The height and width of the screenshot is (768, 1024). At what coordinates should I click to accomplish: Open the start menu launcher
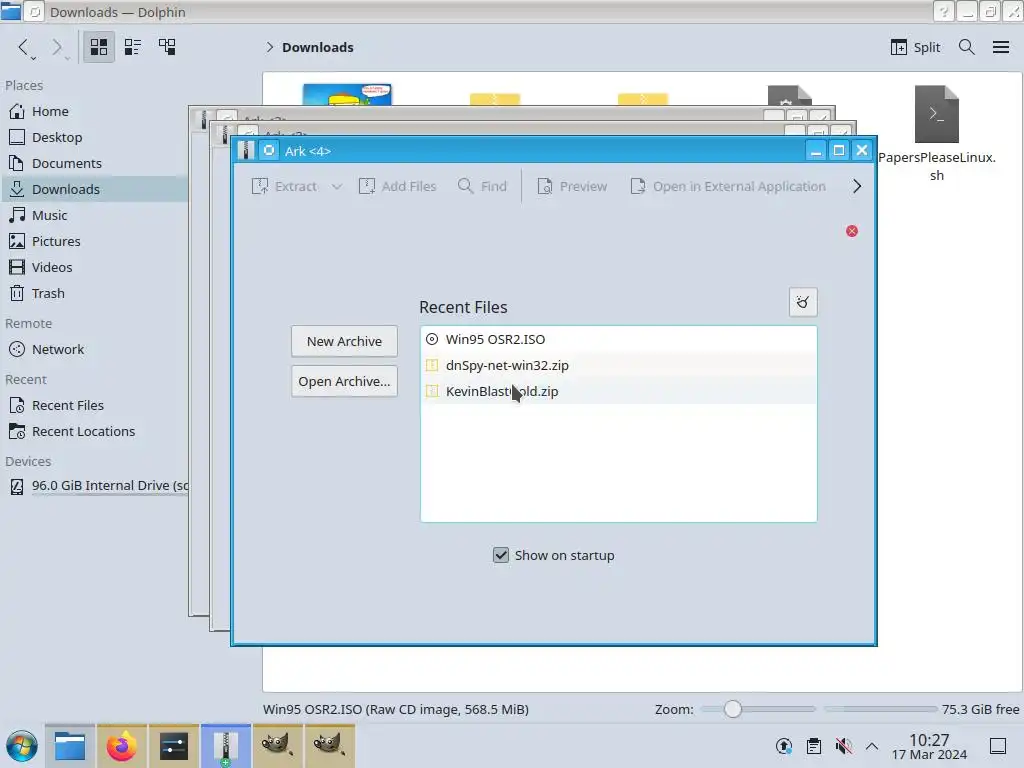click(21, 746)
